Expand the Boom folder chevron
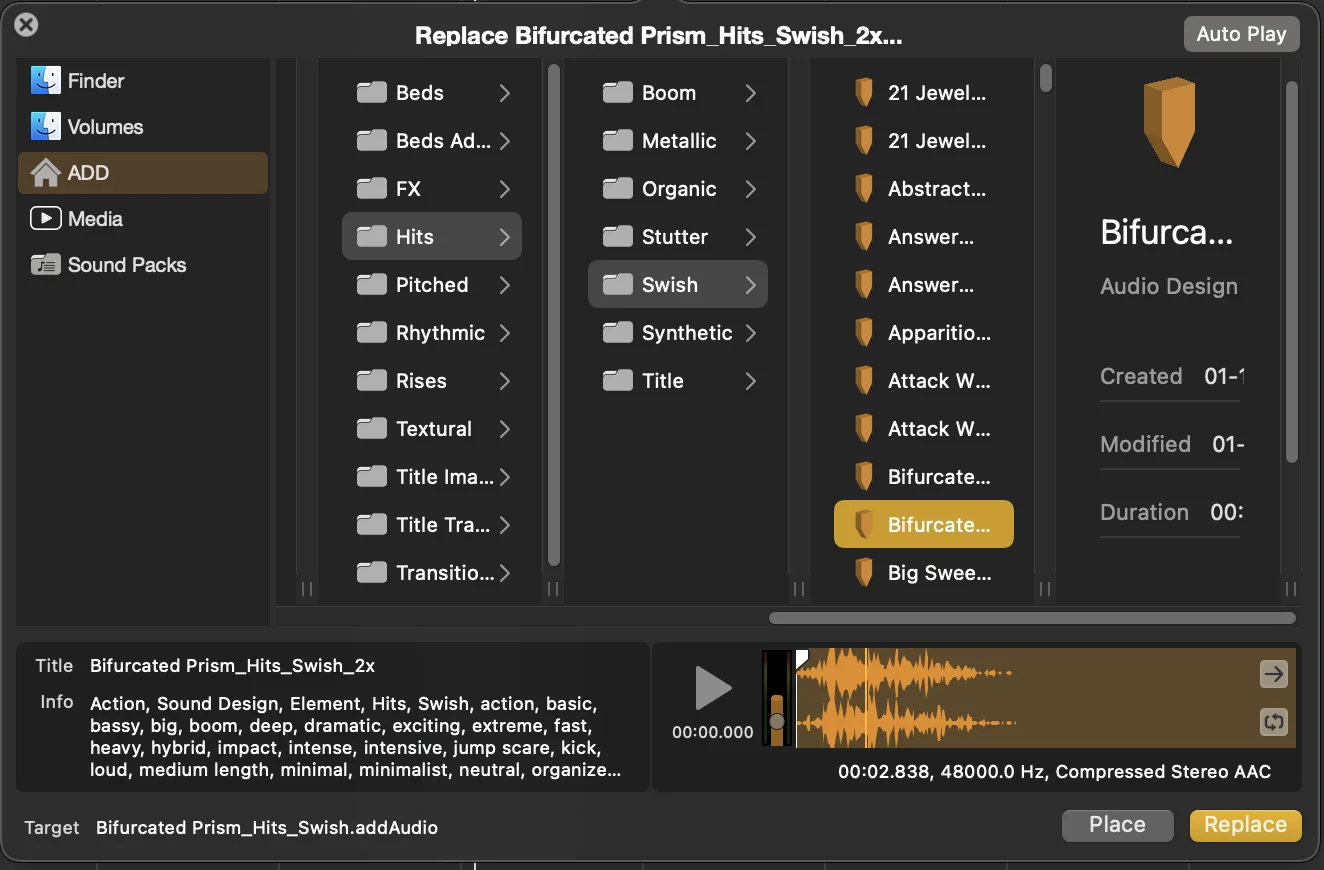This screenshot has height=870, width=1324. coord(751,93)
